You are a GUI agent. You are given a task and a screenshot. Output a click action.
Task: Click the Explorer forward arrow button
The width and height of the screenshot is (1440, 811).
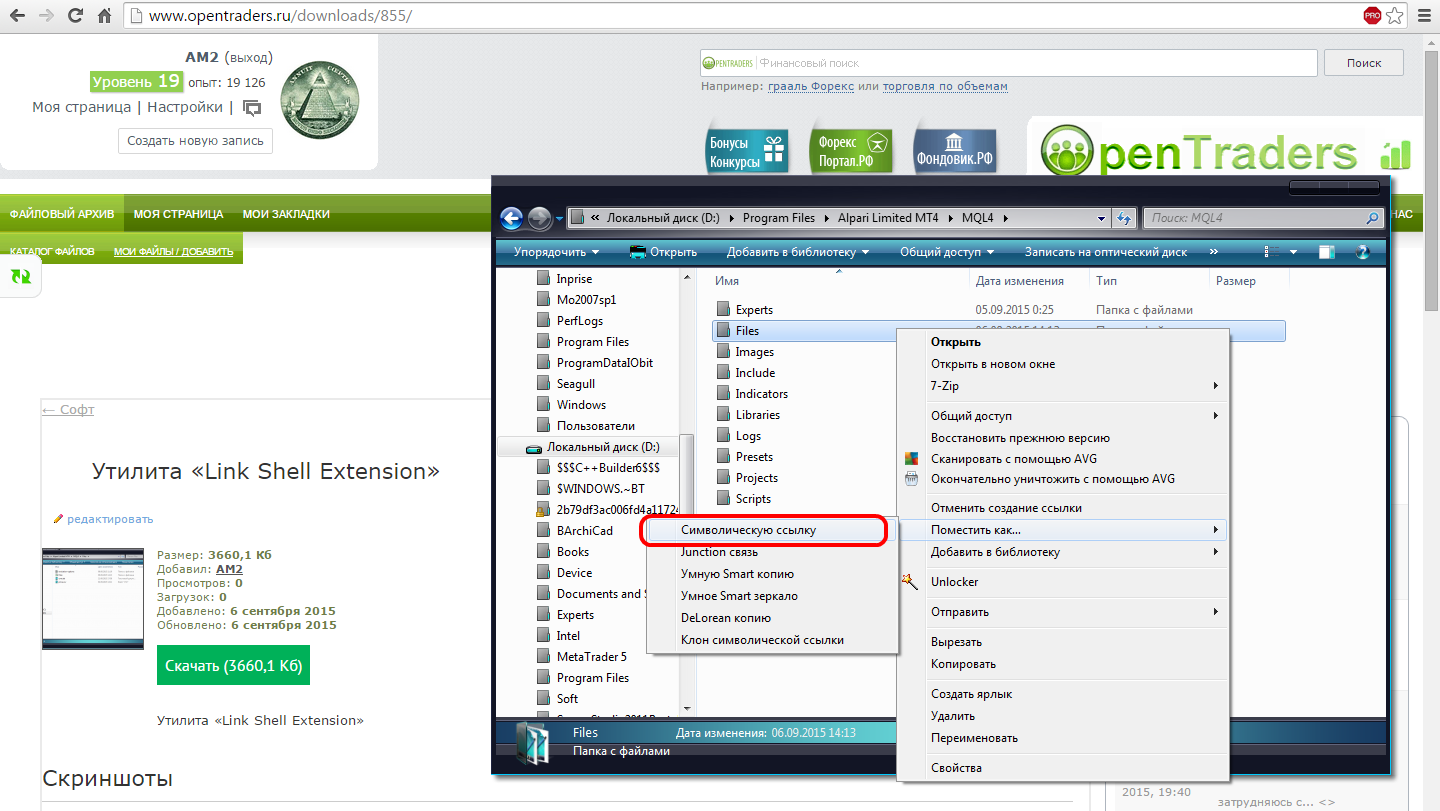coord(539,218)
